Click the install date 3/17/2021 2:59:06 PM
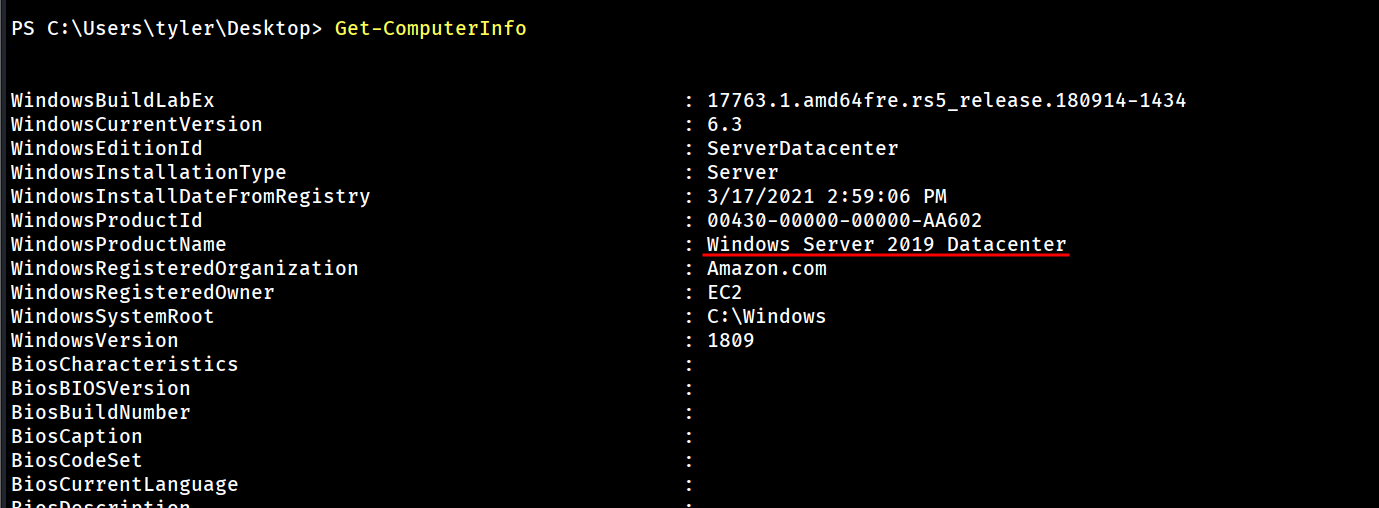Viewport: 1379px width, 508px height. point(826,197)
